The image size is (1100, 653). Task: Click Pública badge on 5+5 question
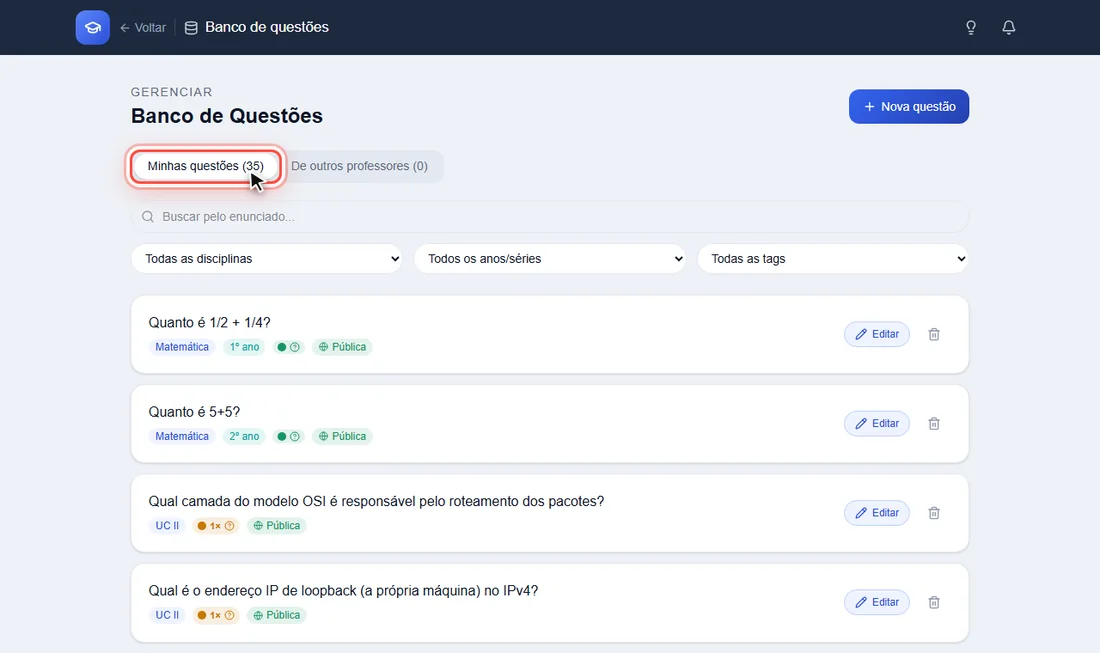pyautogui.click(x=342, y=436)
